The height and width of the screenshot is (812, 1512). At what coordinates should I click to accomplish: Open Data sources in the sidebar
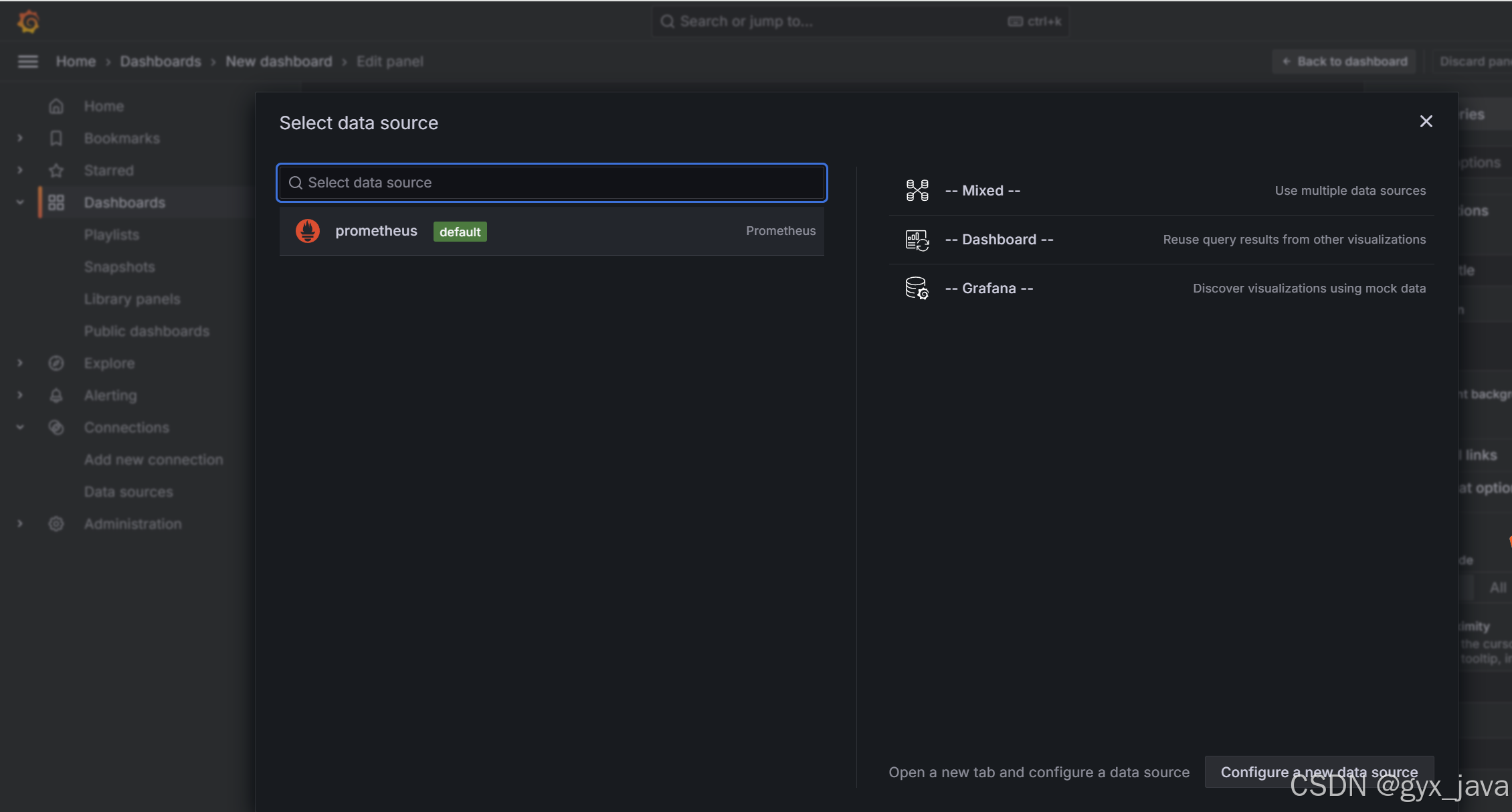click(128, 492)
